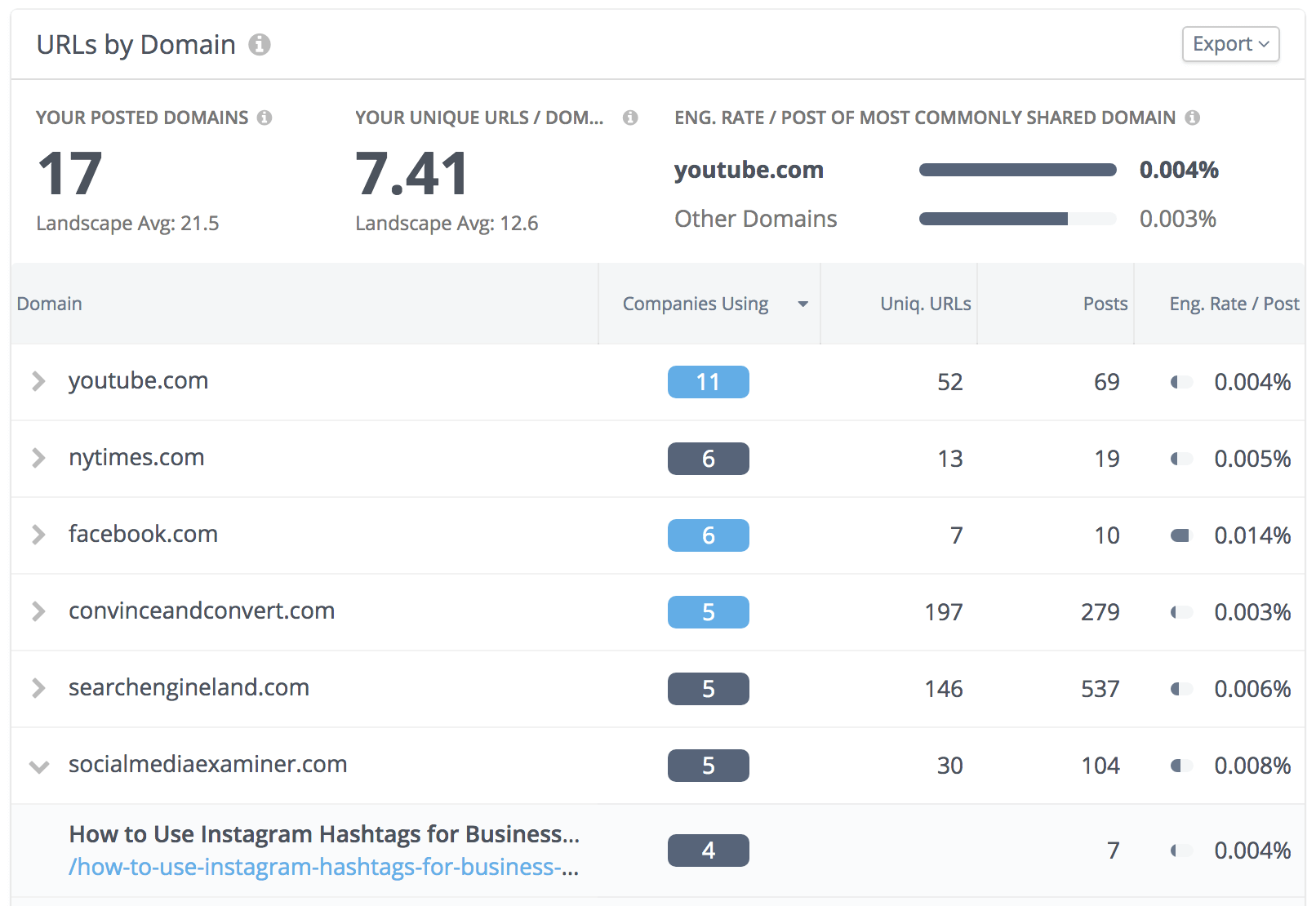Screen dimensions: 1316x906
Task: Click the Other Domains label
Action: coord(756,219)
